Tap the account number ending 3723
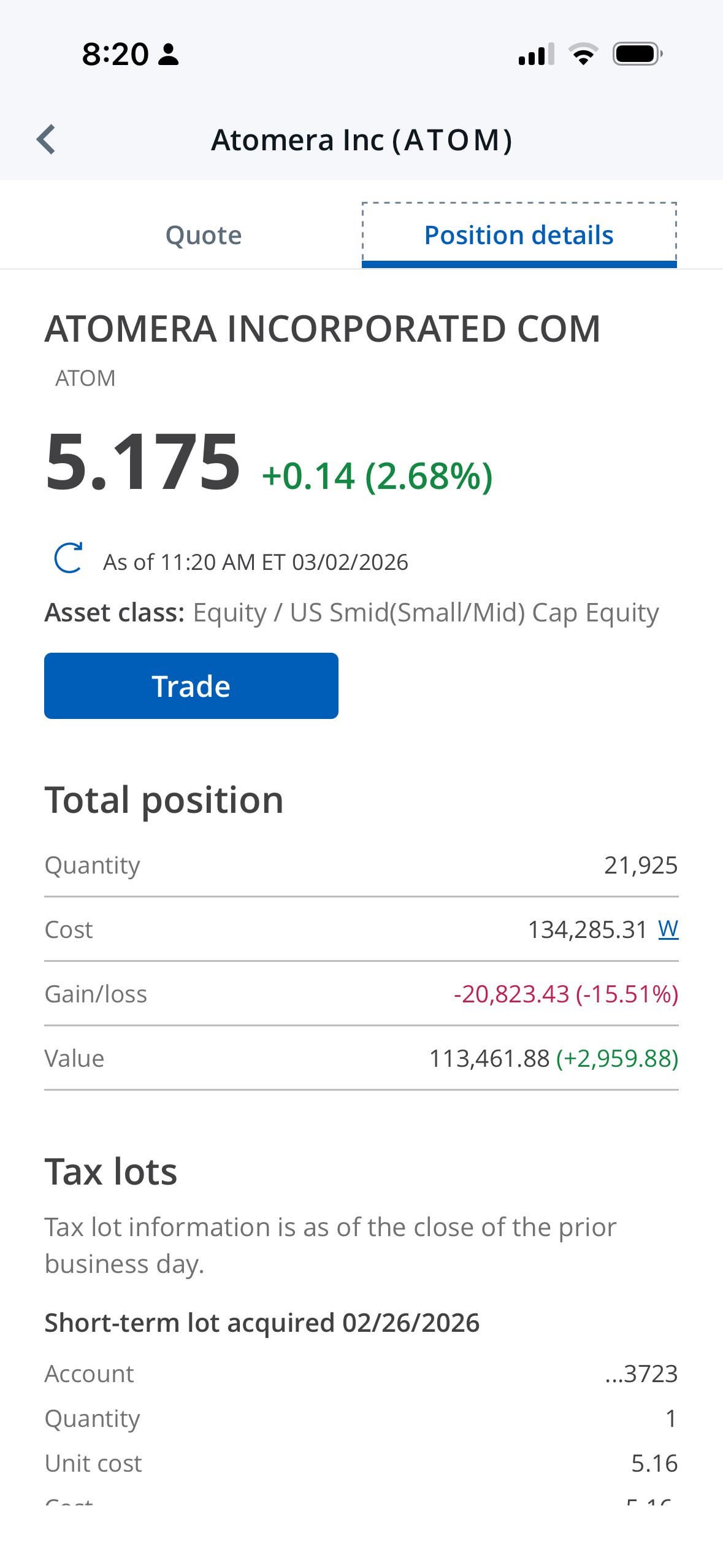The width and height of the screenshot is (723, 1568). 641,1374
